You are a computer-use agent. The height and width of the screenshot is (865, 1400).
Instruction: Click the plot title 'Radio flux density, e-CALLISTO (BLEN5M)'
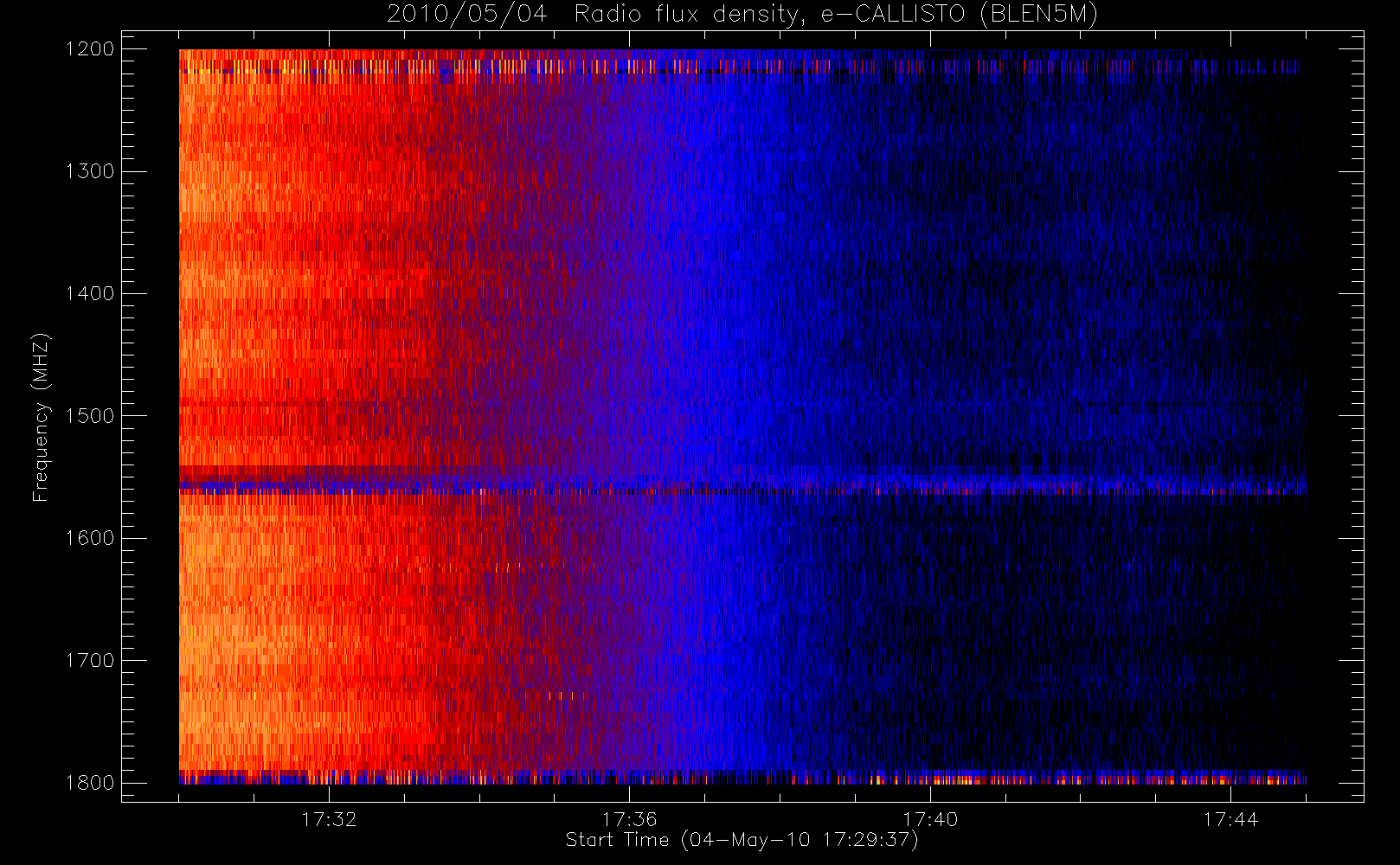(836, 15)
